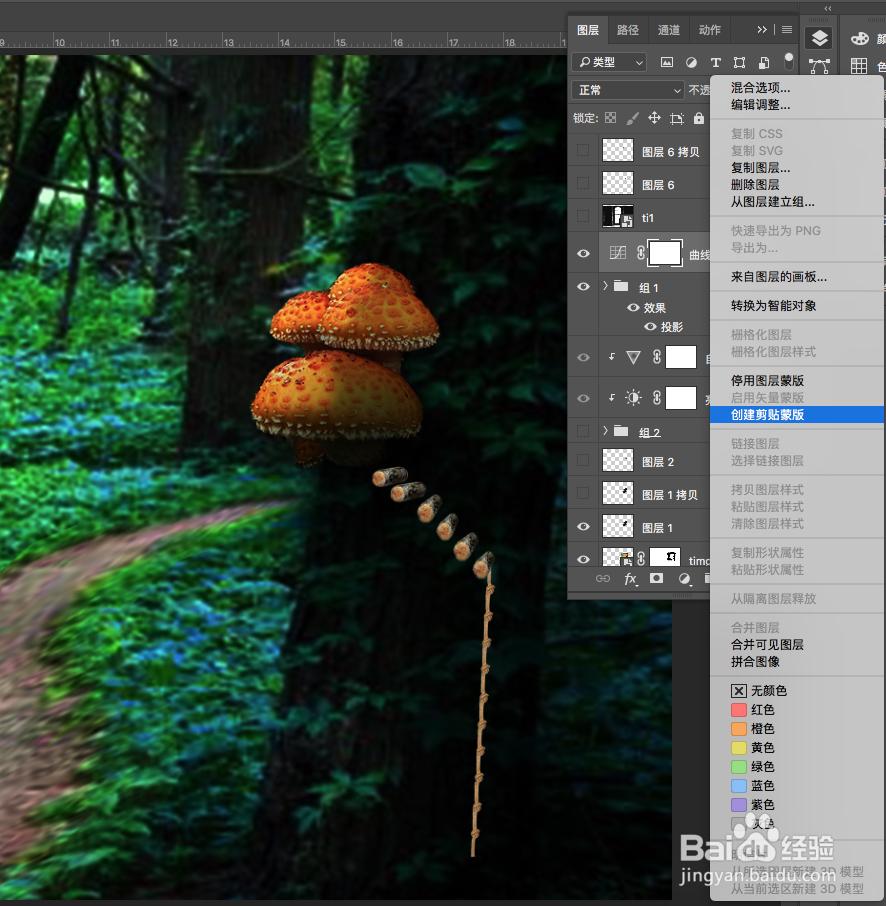Switch to the 通道 tab
The image size is (886, 906).
668,30
